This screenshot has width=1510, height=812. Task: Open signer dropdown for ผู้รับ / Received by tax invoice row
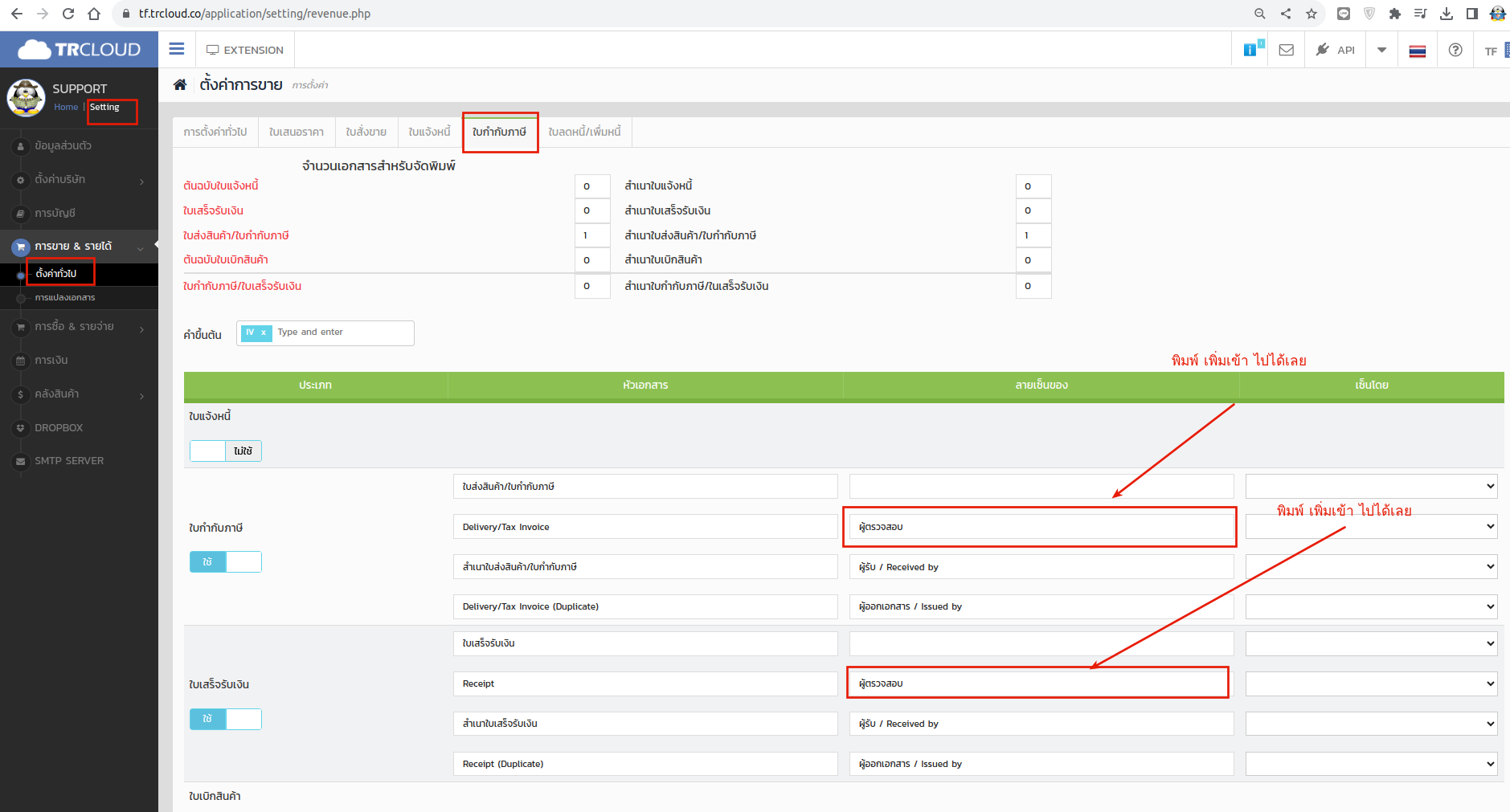click(x=1372, y=567)
